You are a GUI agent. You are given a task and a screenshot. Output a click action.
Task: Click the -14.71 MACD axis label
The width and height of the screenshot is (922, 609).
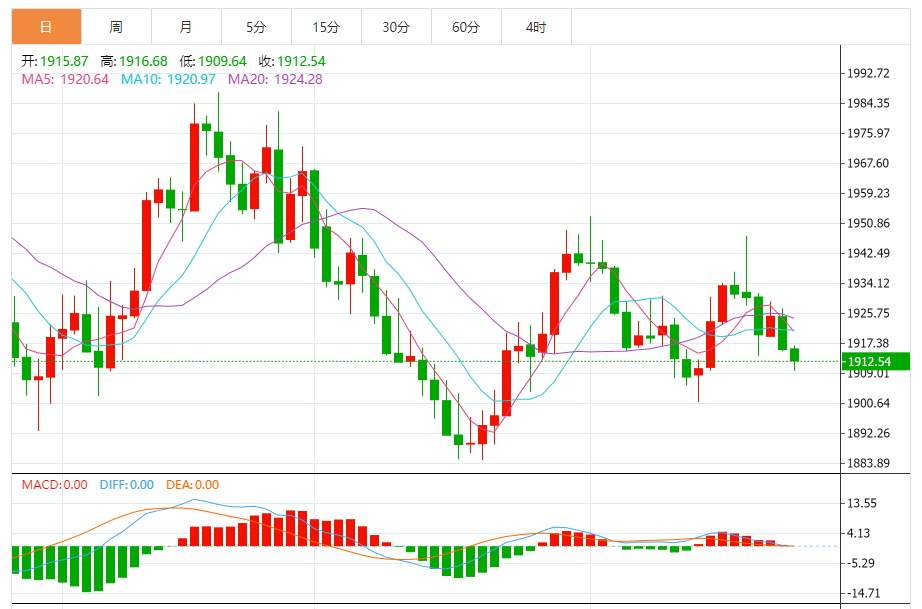point(863,593)
